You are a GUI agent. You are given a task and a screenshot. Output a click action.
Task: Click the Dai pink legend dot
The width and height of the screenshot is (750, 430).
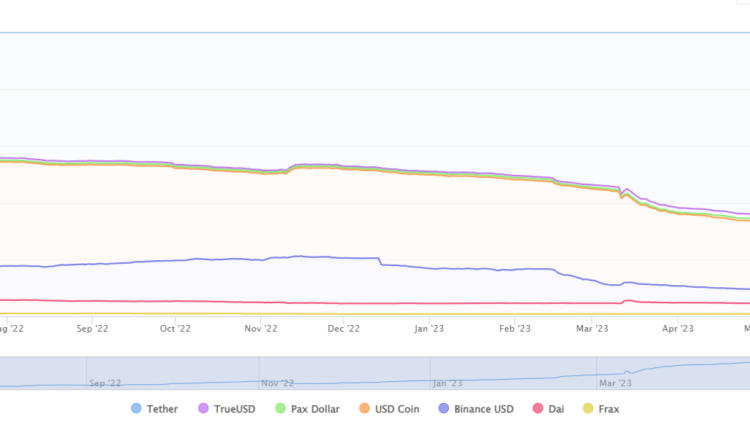click(537, 409)
